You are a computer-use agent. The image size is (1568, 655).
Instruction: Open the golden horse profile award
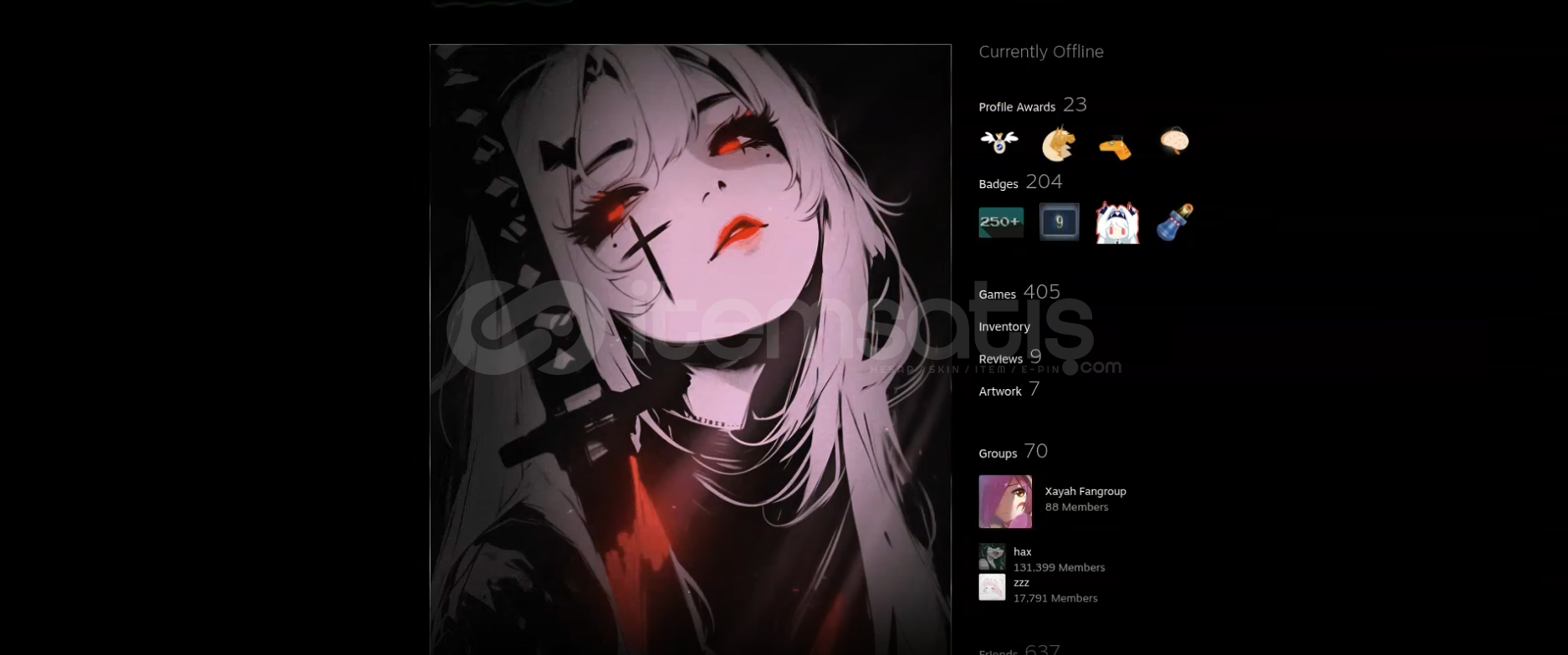1058,143
